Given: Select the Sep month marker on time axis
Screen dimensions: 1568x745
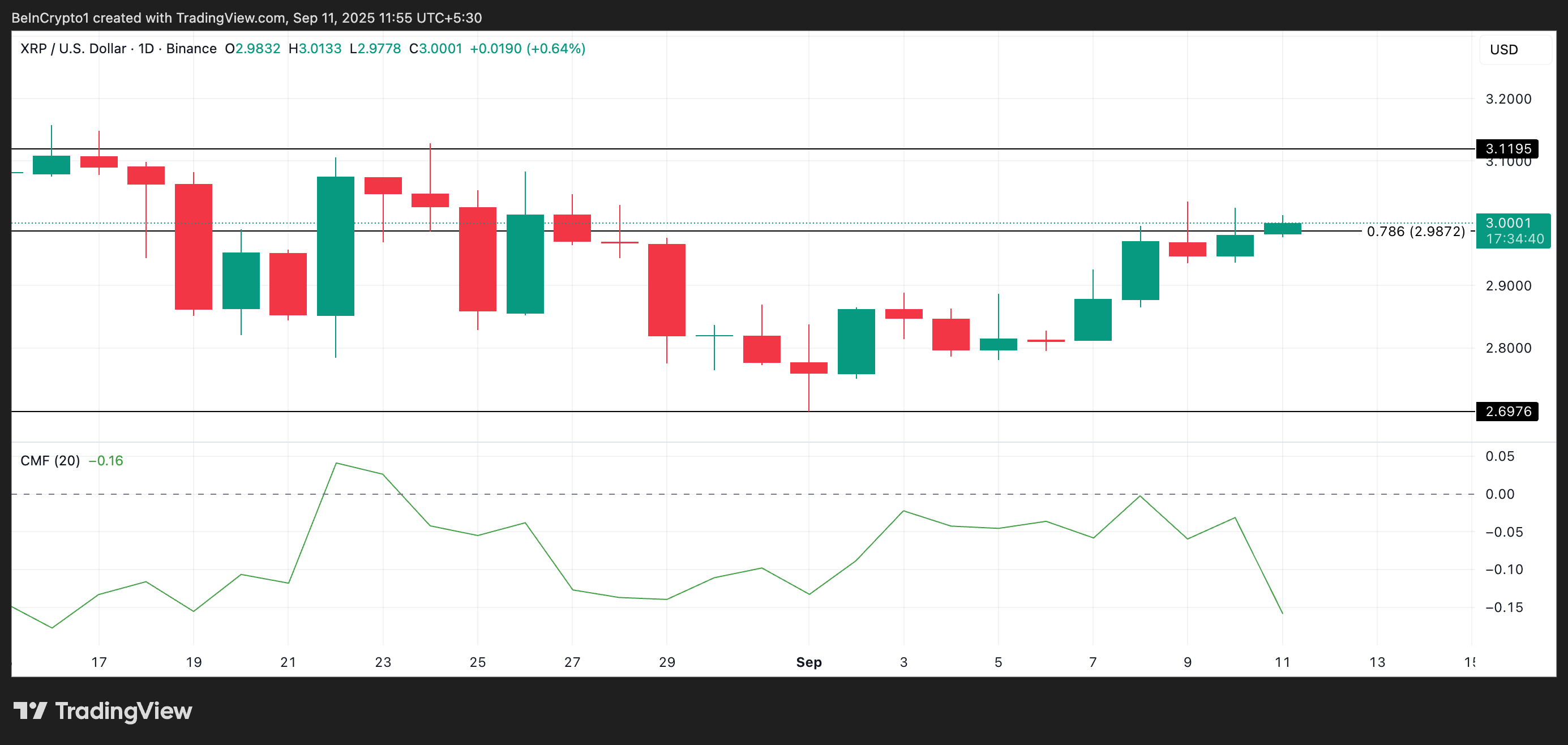Looking at the screenshot, I should click(x=808, y=662).
